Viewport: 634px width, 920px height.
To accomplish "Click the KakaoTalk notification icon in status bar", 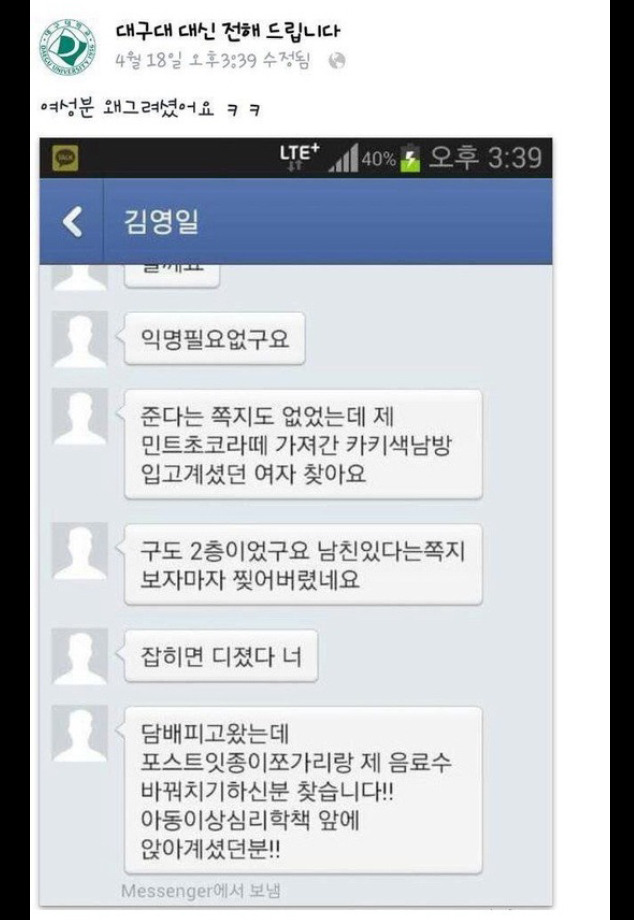I will 65,158.
